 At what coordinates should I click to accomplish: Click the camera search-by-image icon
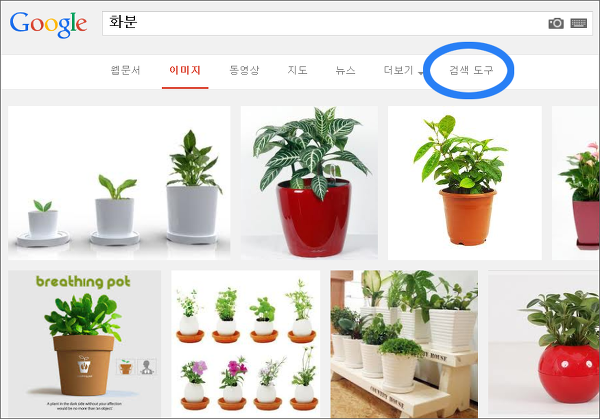[x=556, y=23]
